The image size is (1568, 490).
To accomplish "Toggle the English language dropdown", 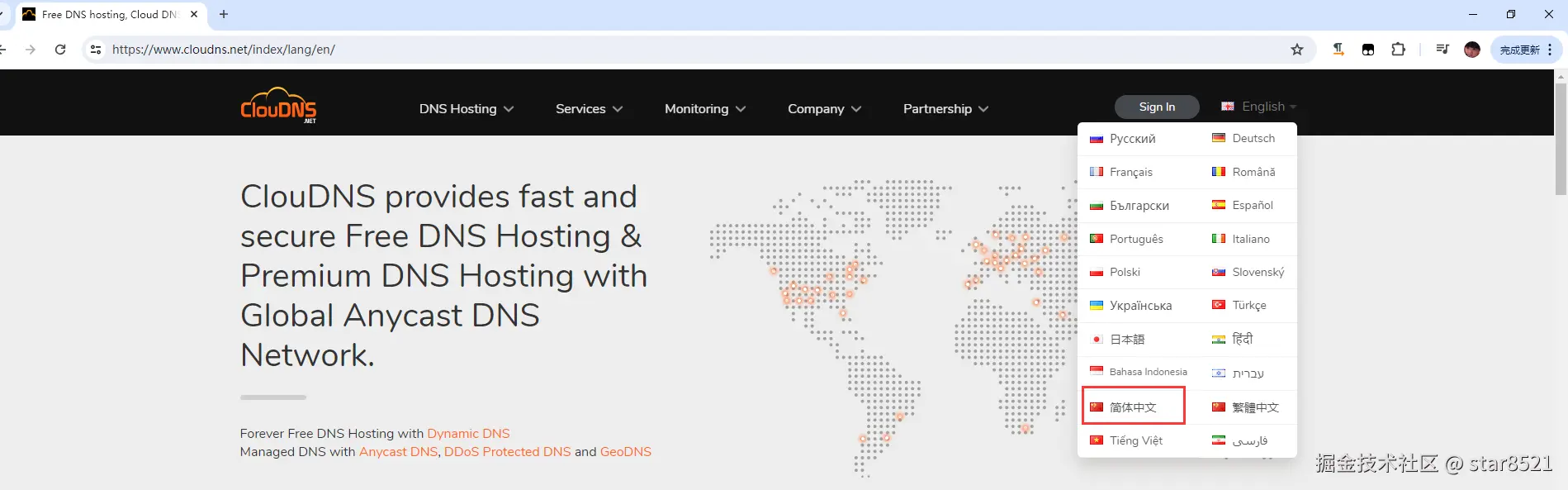I will 1259,107.
